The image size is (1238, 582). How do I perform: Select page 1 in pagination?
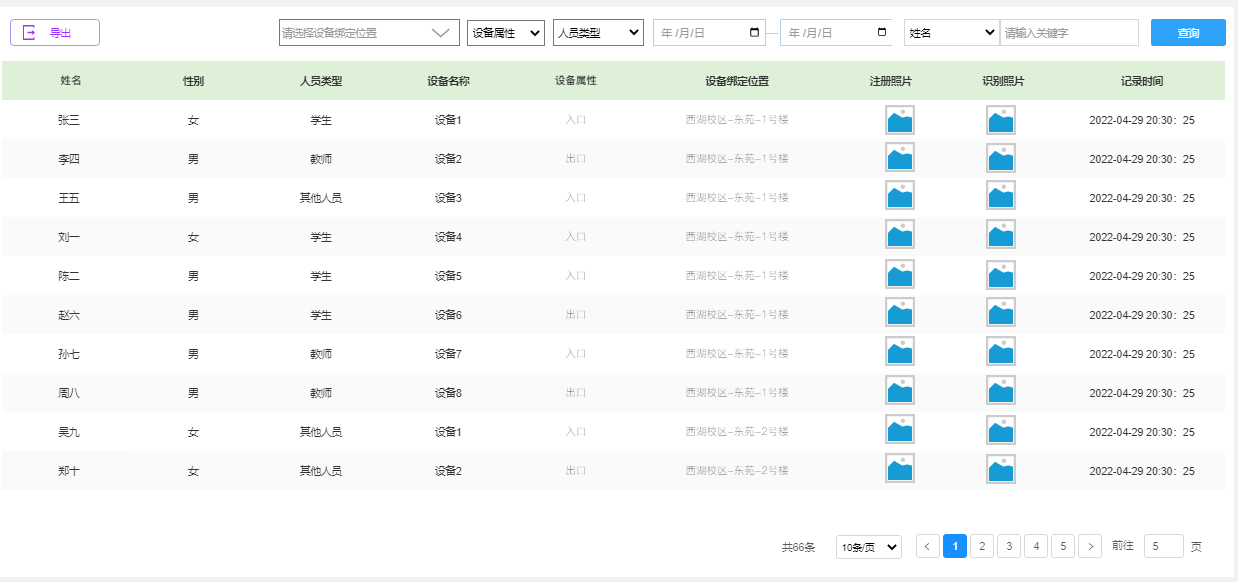pos(955,546)
